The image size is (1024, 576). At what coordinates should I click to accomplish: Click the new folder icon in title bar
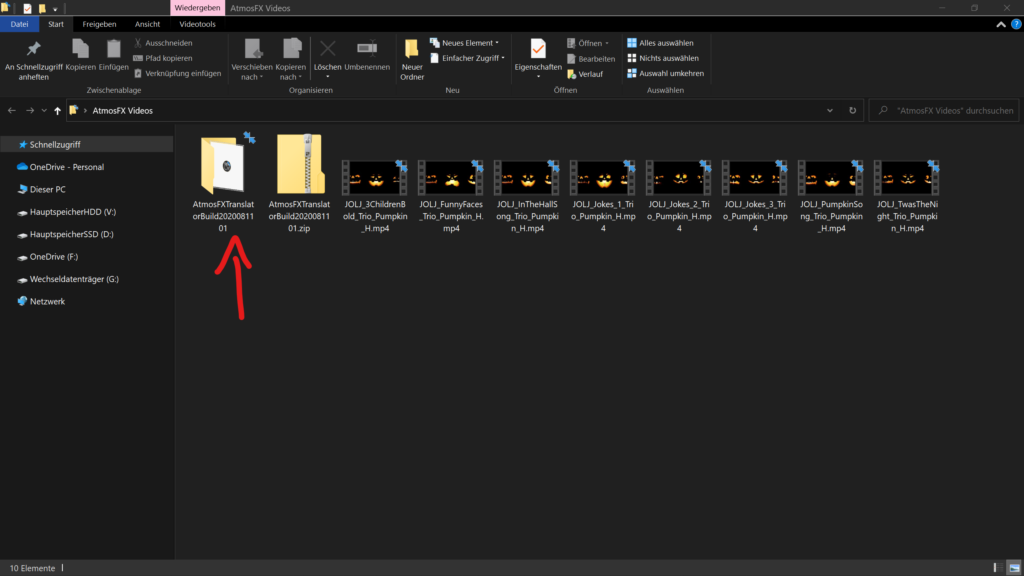point(42,8)
